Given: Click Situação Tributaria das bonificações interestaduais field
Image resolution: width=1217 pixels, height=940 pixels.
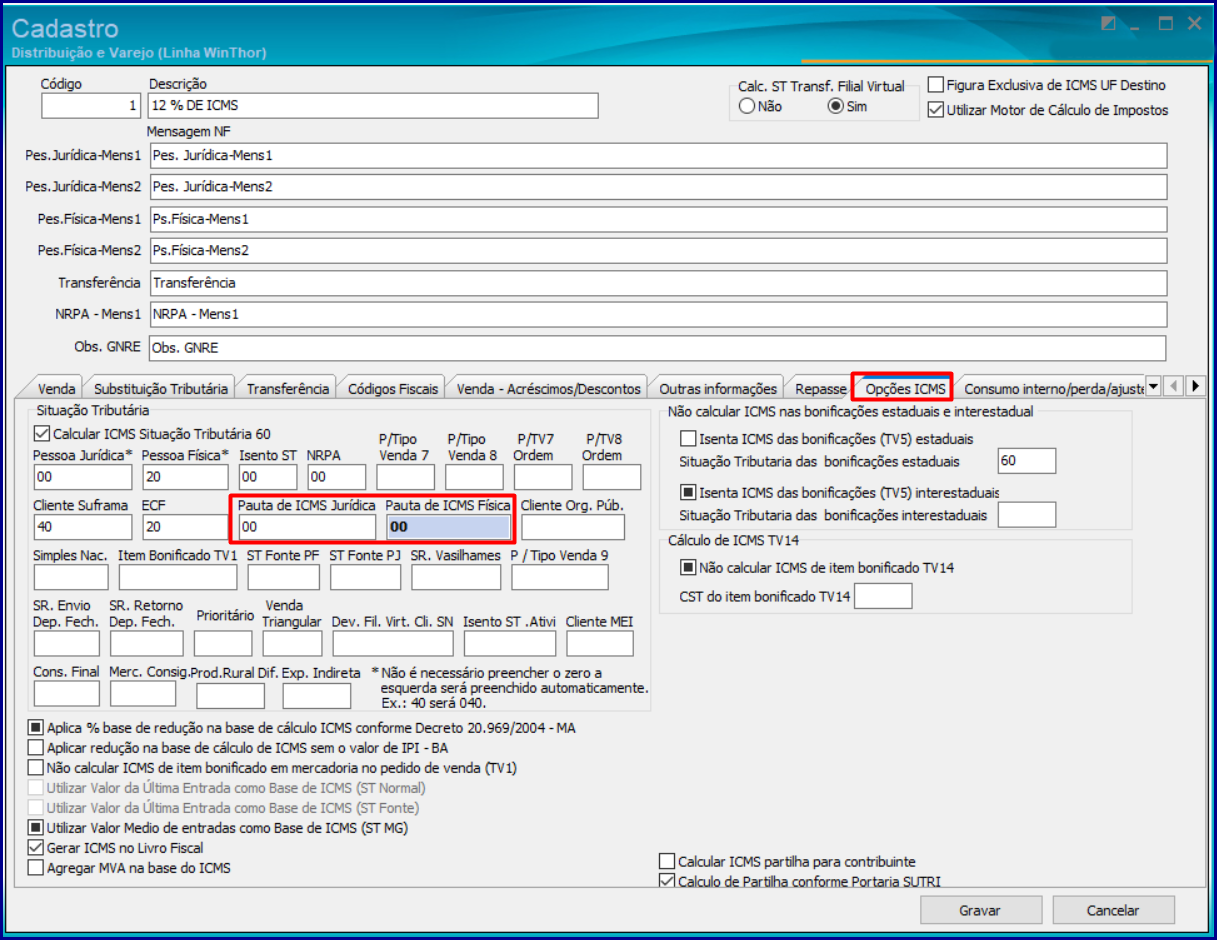Looking at the screenshot, I should tap(1027, 515).
